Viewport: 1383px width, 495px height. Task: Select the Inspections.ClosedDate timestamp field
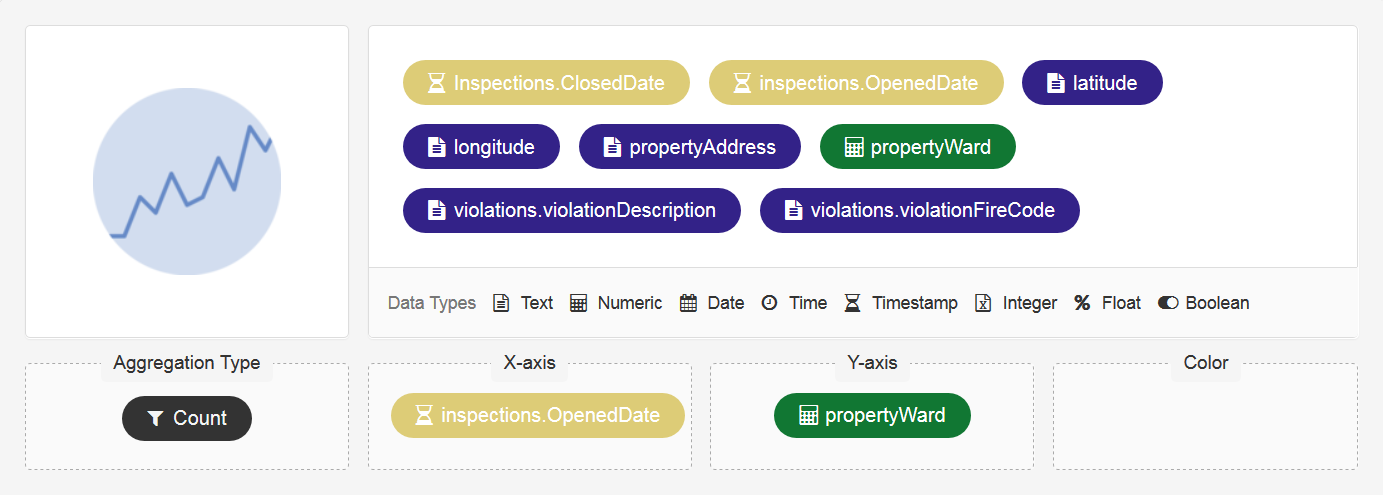point(547,83)
